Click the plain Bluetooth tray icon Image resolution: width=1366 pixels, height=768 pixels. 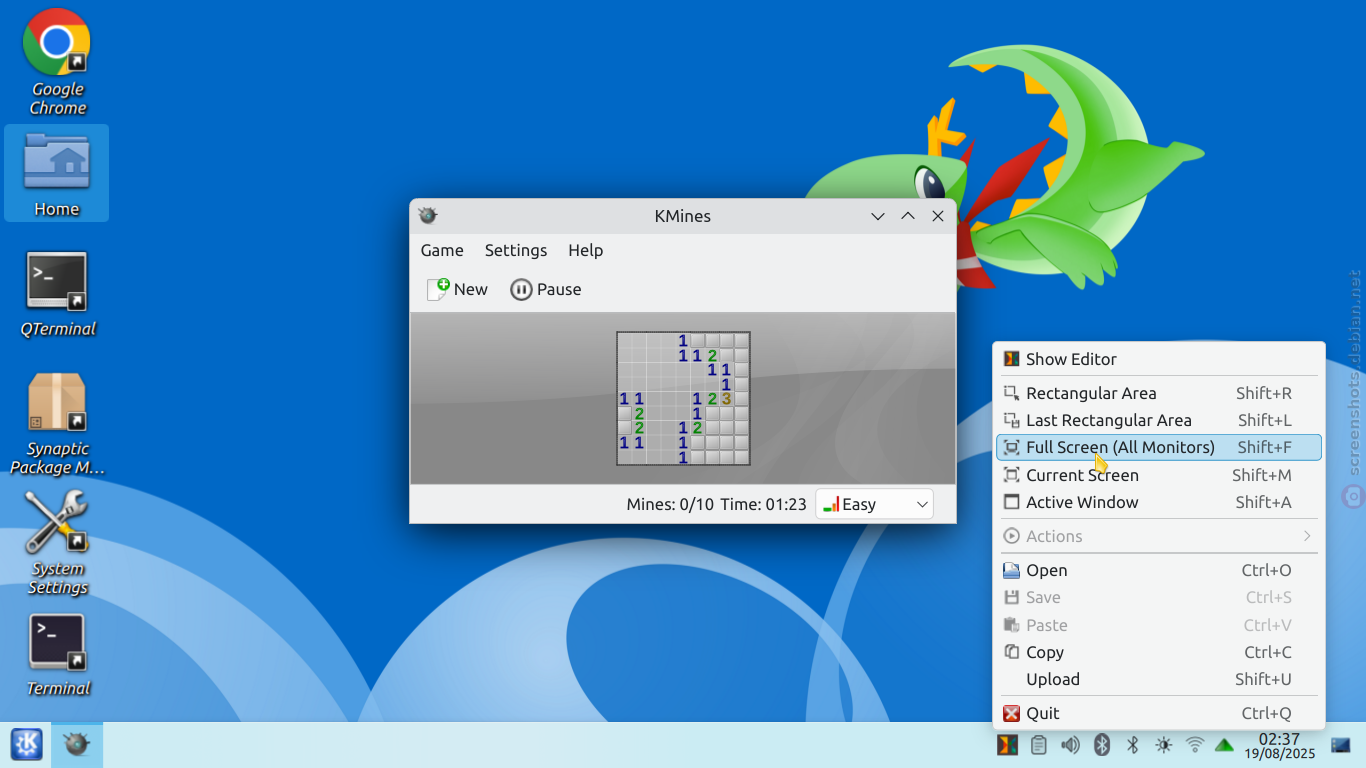click(1133, 745)
